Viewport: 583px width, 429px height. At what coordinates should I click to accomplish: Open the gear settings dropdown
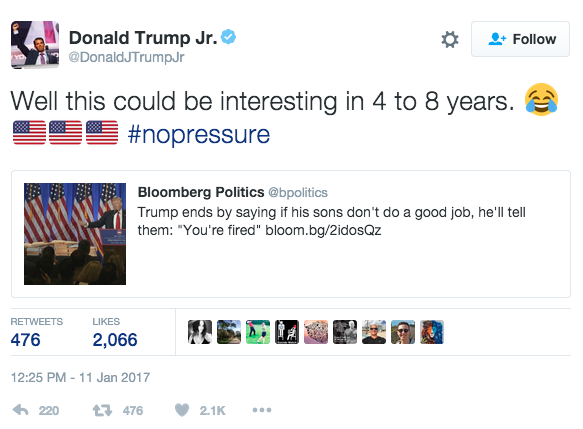[x=450, y=39]
